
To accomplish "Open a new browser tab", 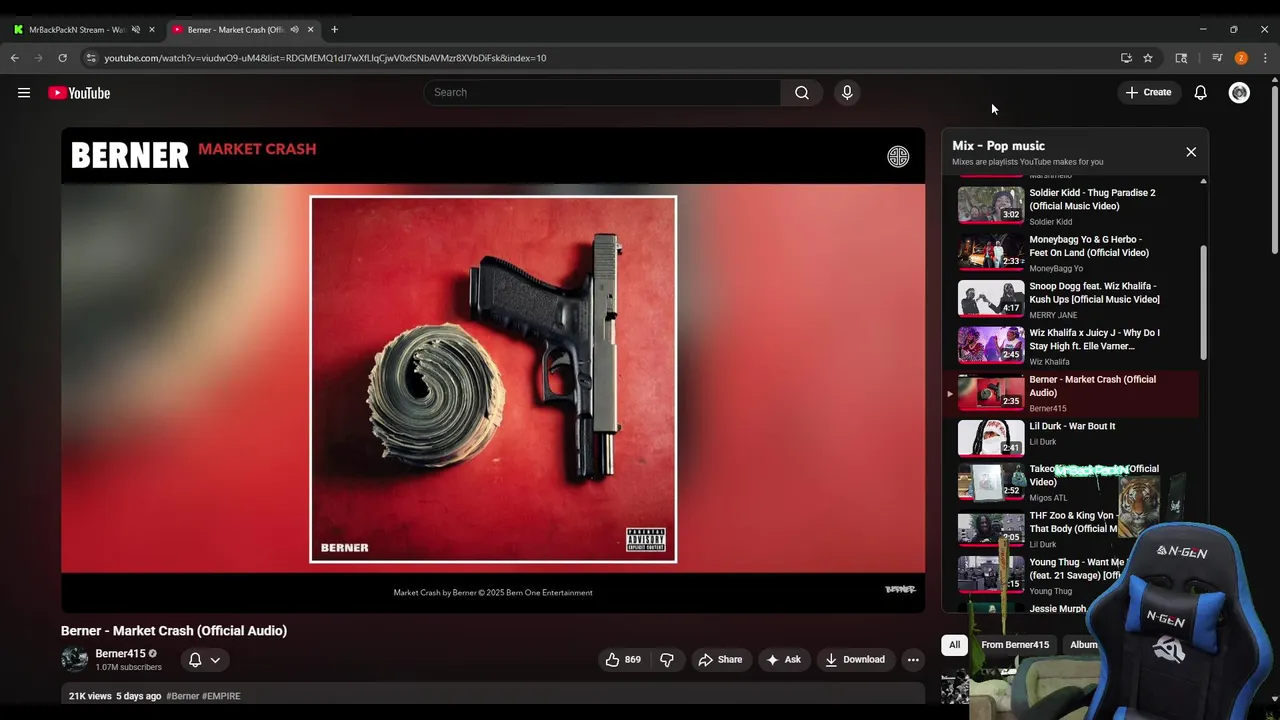I will coord(334,29).
